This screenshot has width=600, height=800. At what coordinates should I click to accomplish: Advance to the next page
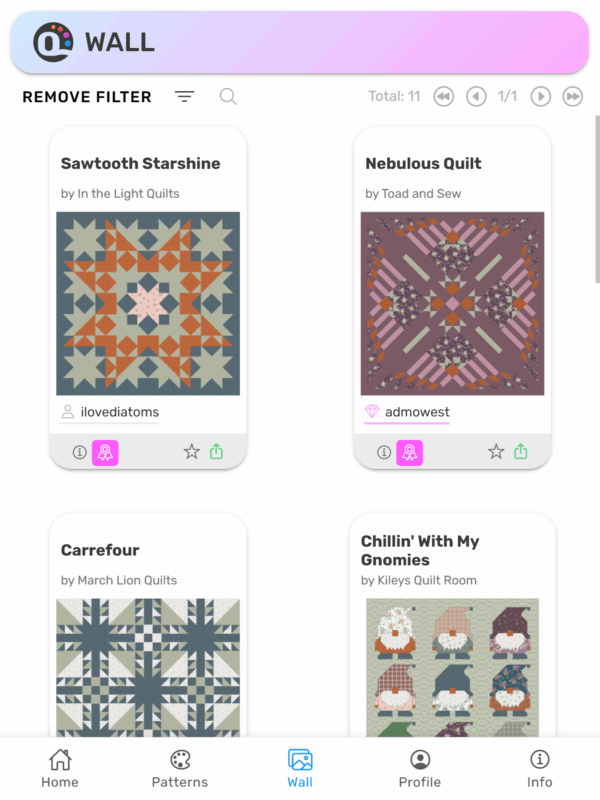pyautogui.click(x=540, y=96)
